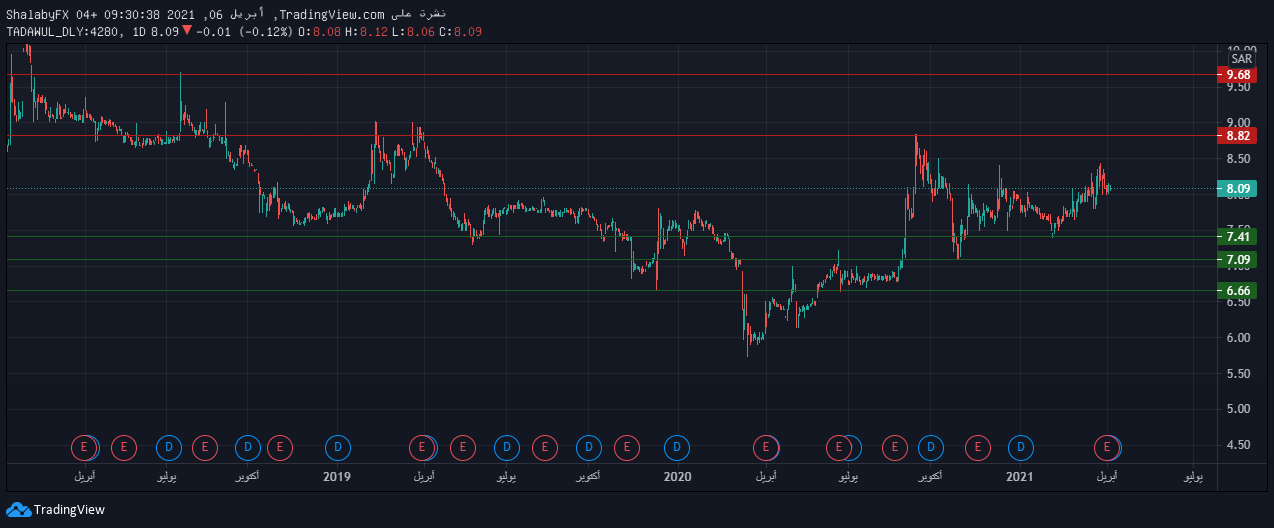Click the earnings E marker above July 2020
Screen dimensions: 1274x528
coord(838,447)
